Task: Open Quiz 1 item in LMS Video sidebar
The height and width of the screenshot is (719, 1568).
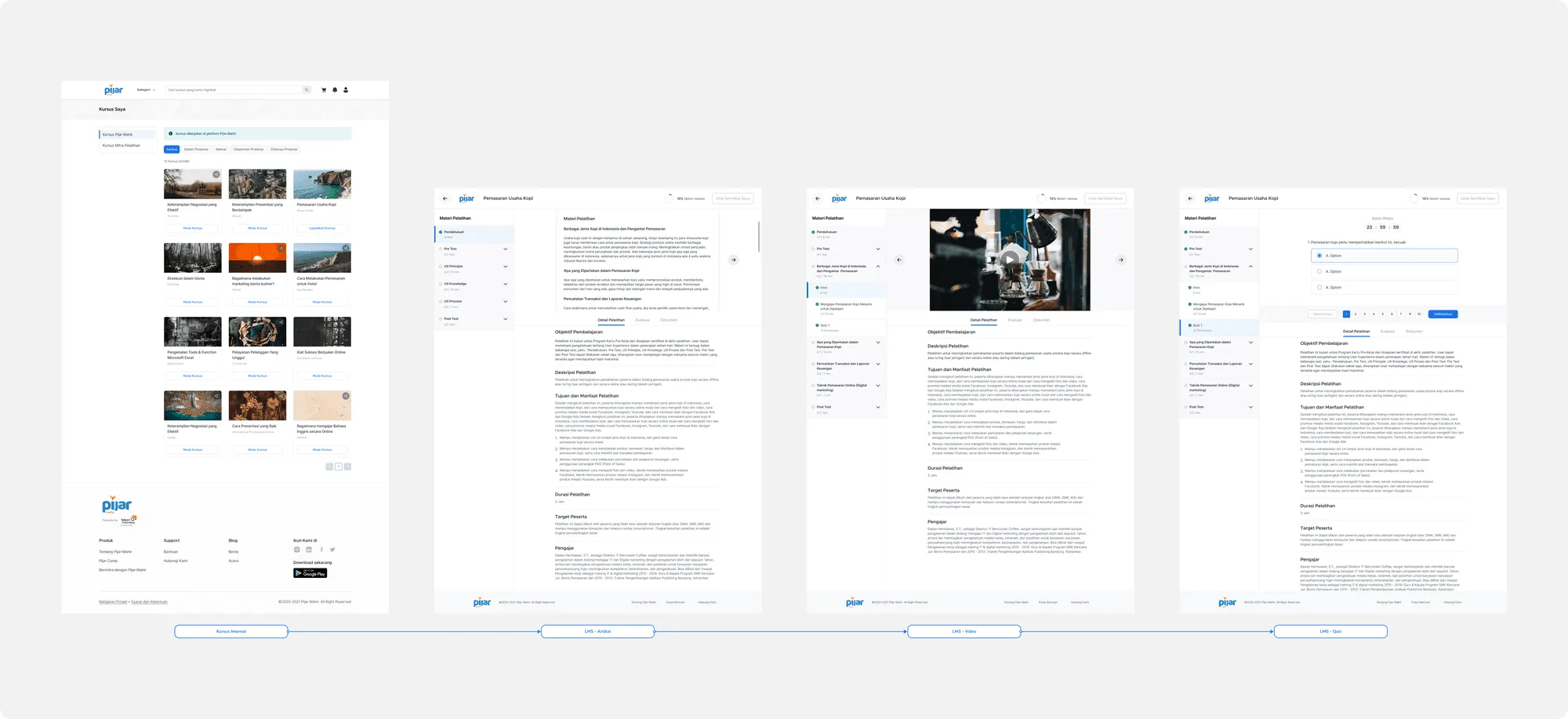Action: click(x=847, y=326)
